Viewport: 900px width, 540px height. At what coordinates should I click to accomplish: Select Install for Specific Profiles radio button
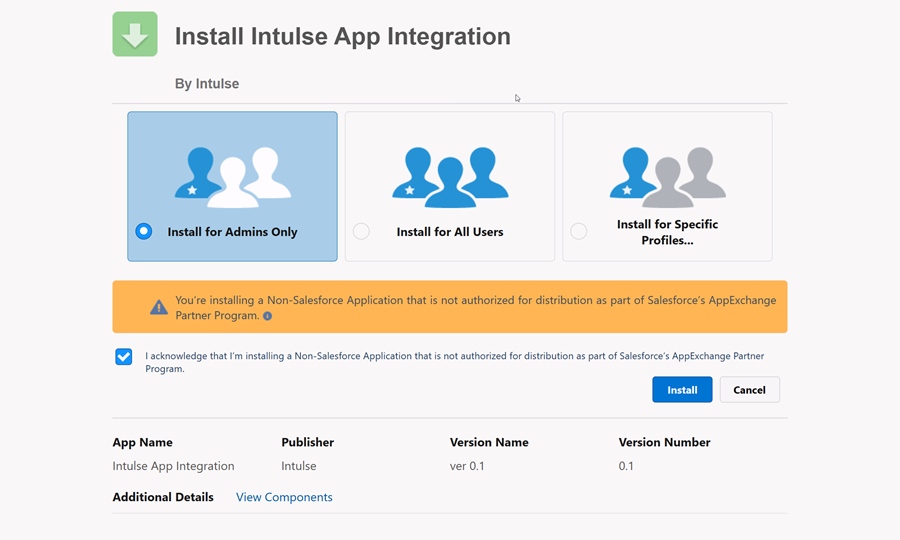coord(579,231)
